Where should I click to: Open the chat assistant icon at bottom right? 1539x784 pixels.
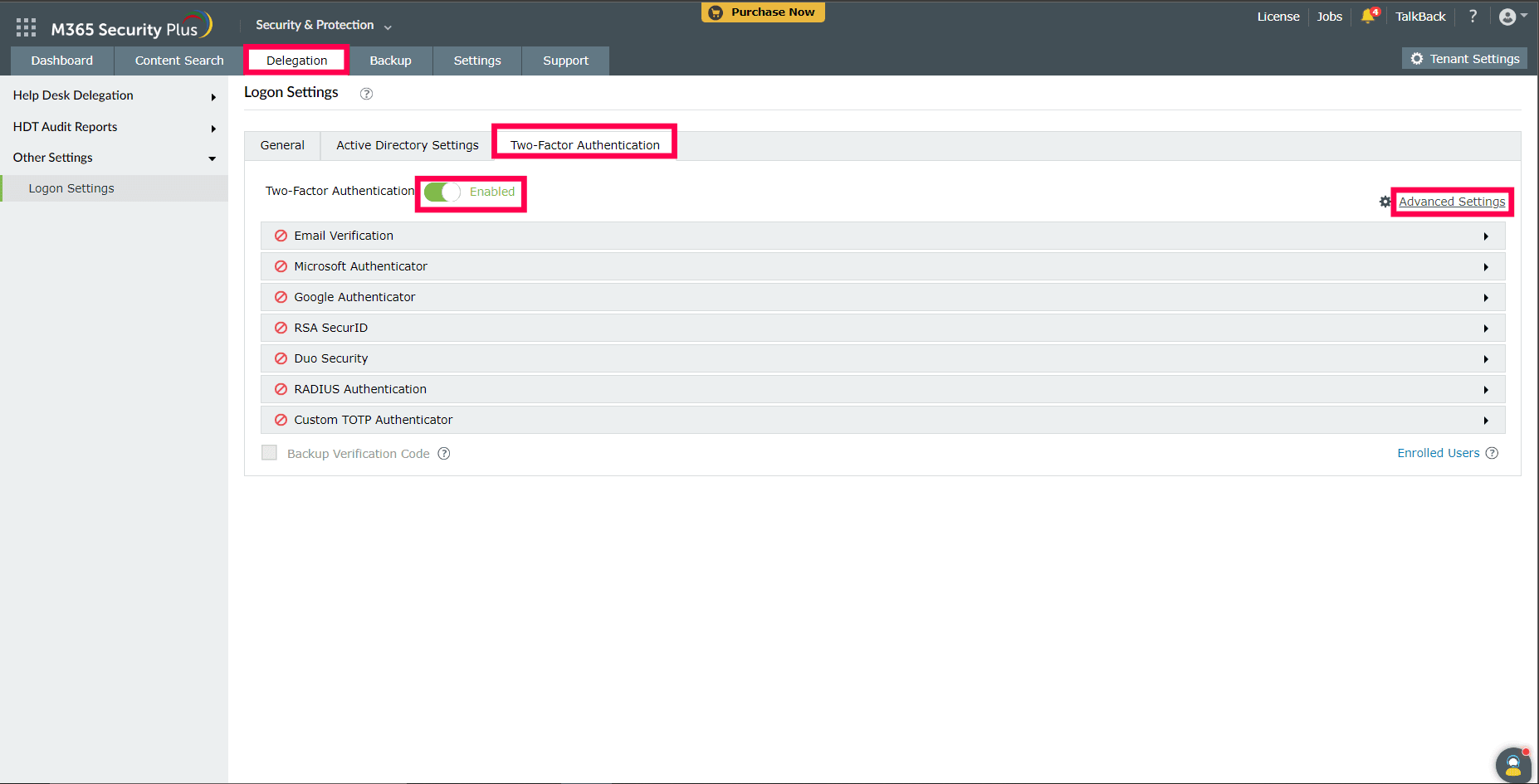pyautogui.click(x=1513, y=765)
